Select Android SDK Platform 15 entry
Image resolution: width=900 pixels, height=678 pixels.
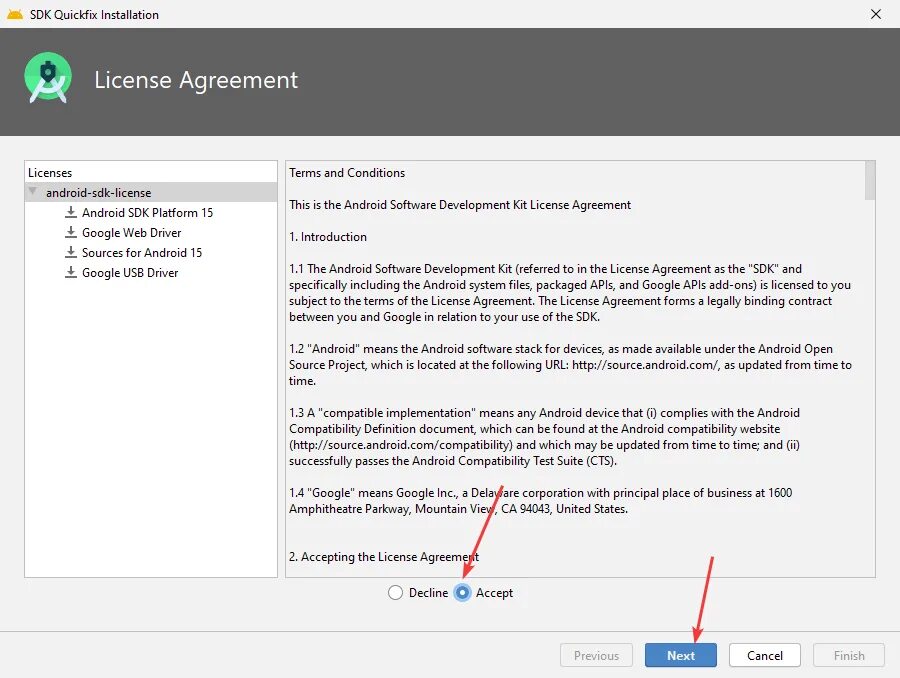tap(148, 212)
